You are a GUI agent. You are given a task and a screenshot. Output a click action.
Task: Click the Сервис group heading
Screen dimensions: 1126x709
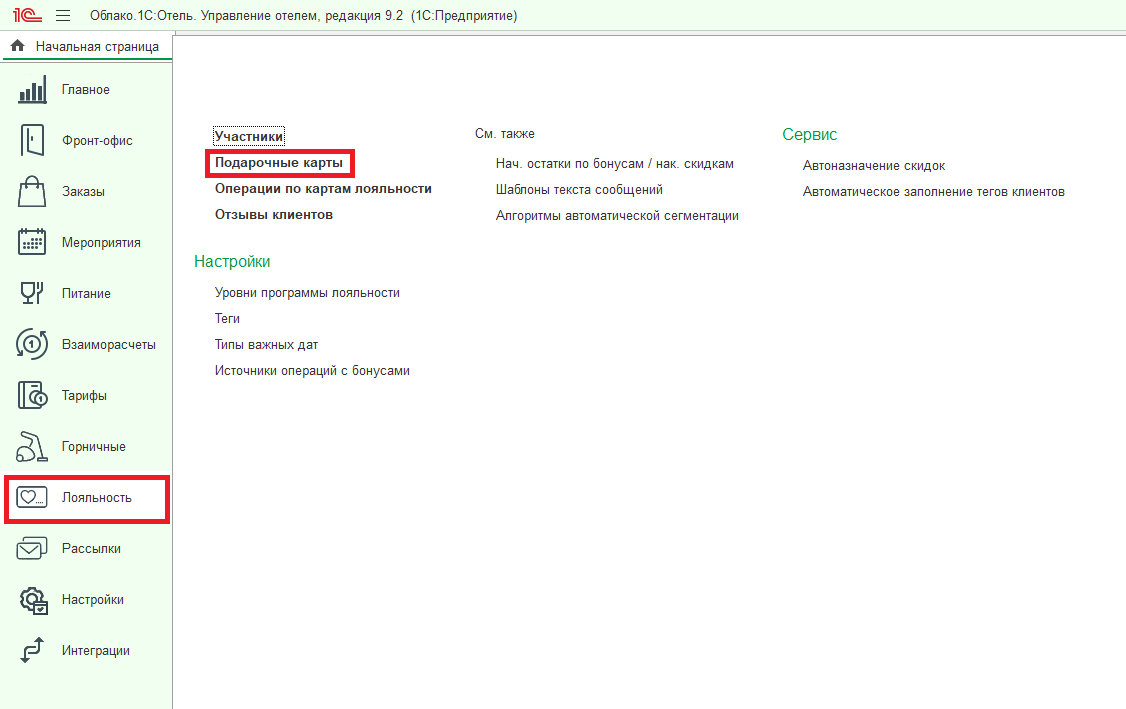(x=809, y=134)
